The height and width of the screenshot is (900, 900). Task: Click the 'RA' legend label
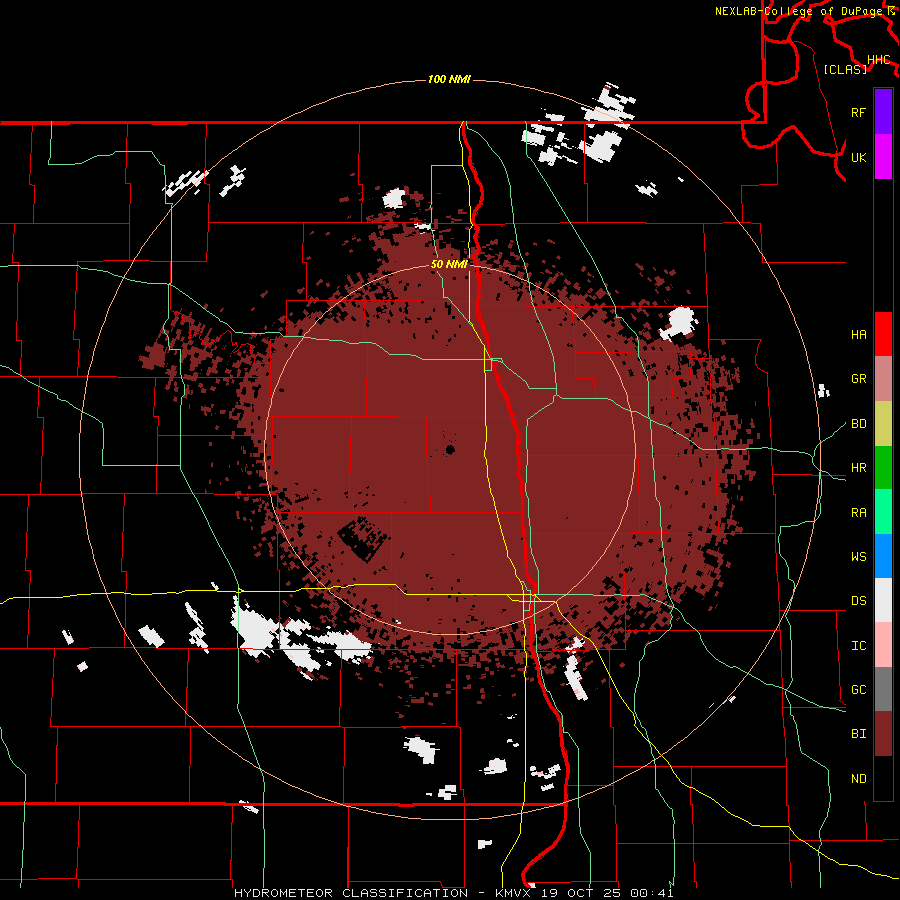click(858, 513)
